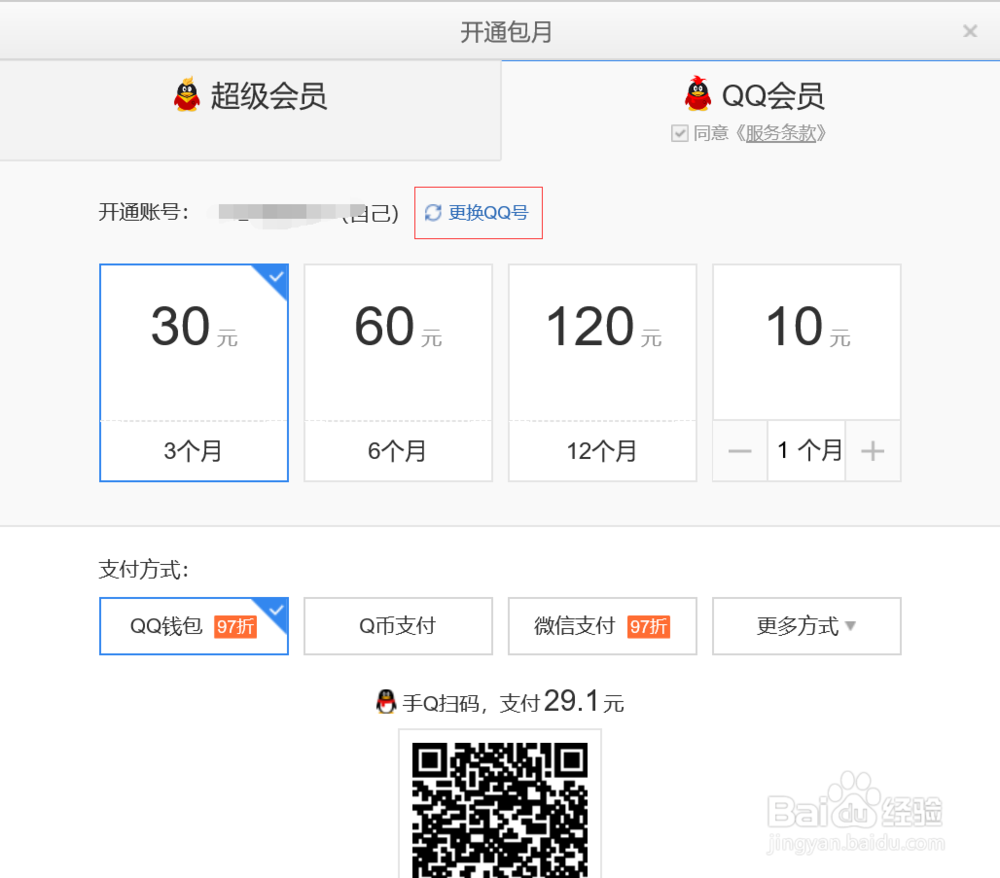This screenshot has width=1000, height=878.
Task: Switch to the 超级会员 tab
Action: (250, 95)
